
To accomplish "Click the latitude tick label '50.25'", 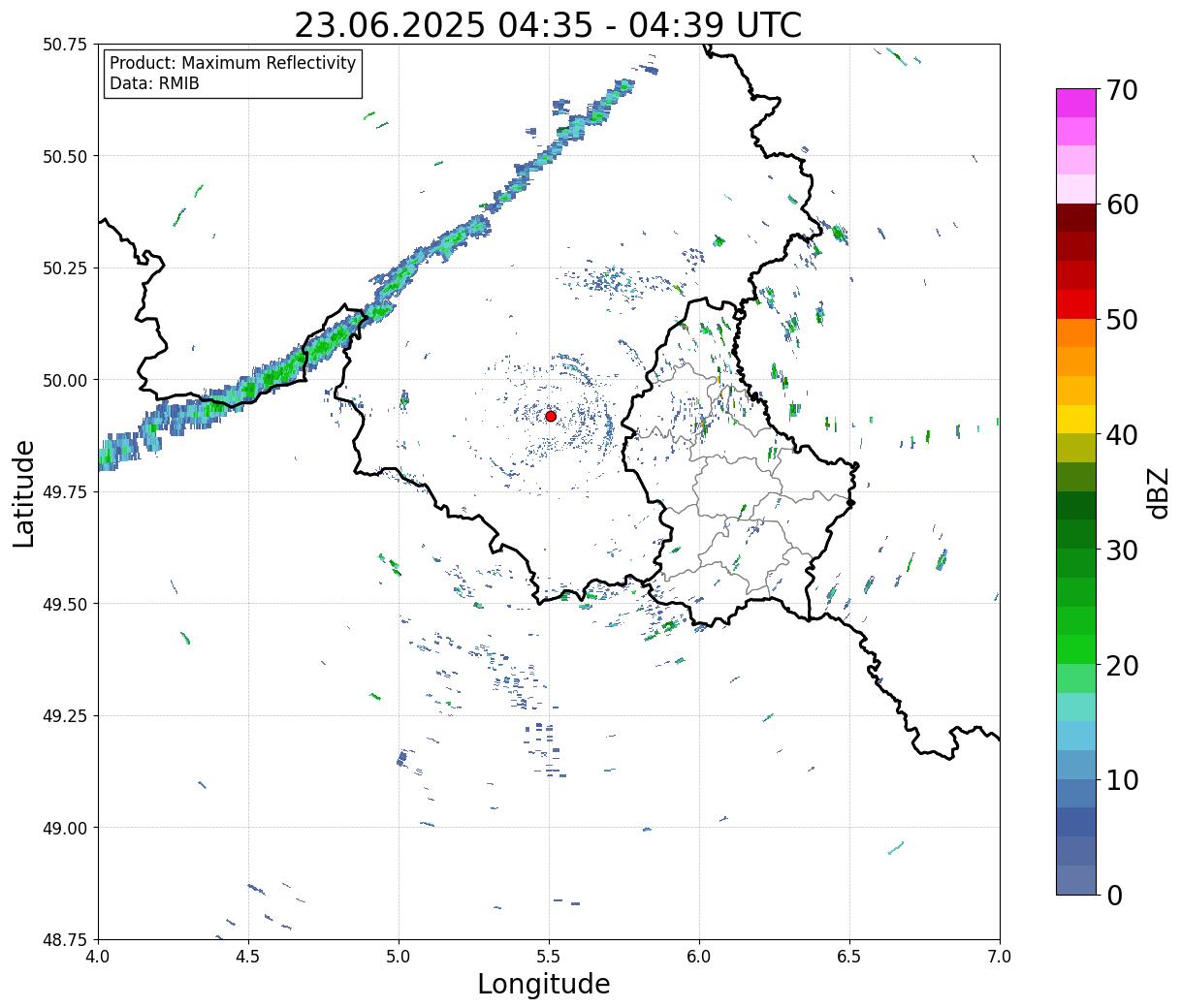I will 65,268.
